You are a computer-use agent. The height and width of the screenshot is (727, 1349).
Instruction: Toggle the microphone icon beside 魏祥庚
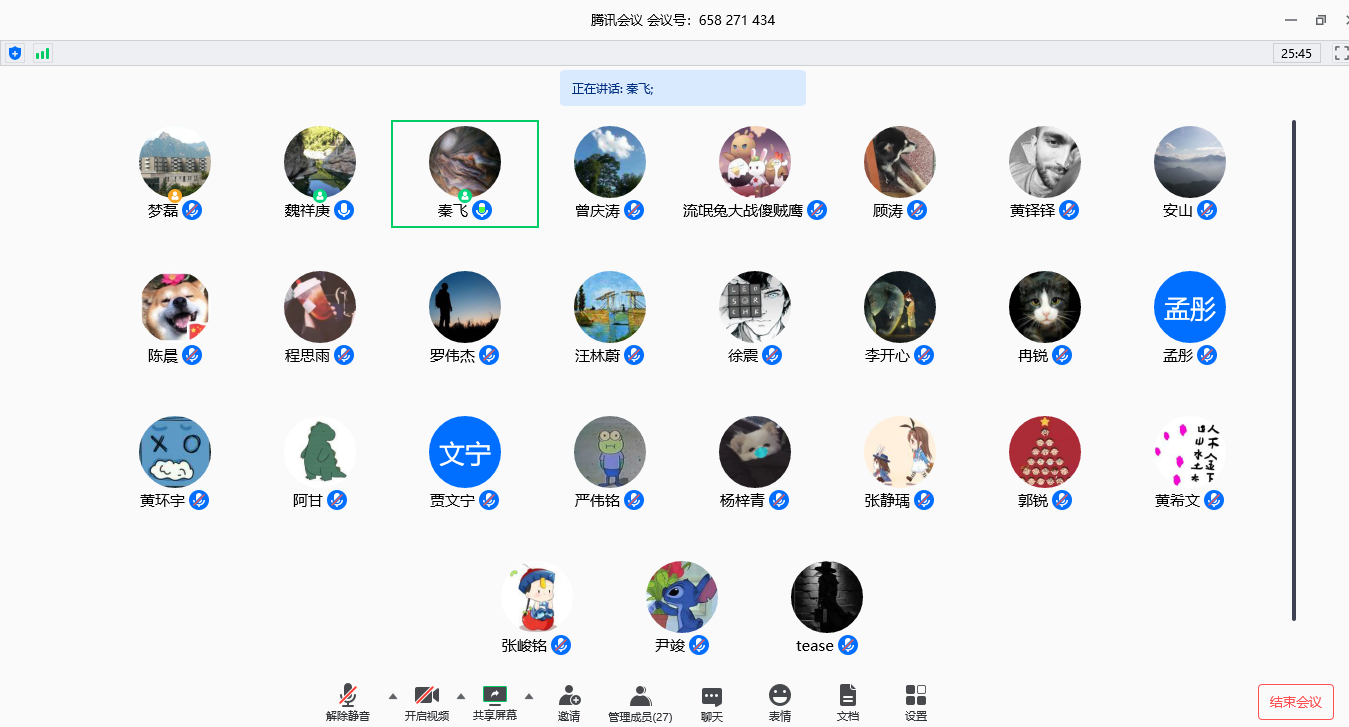coord(344,210)
